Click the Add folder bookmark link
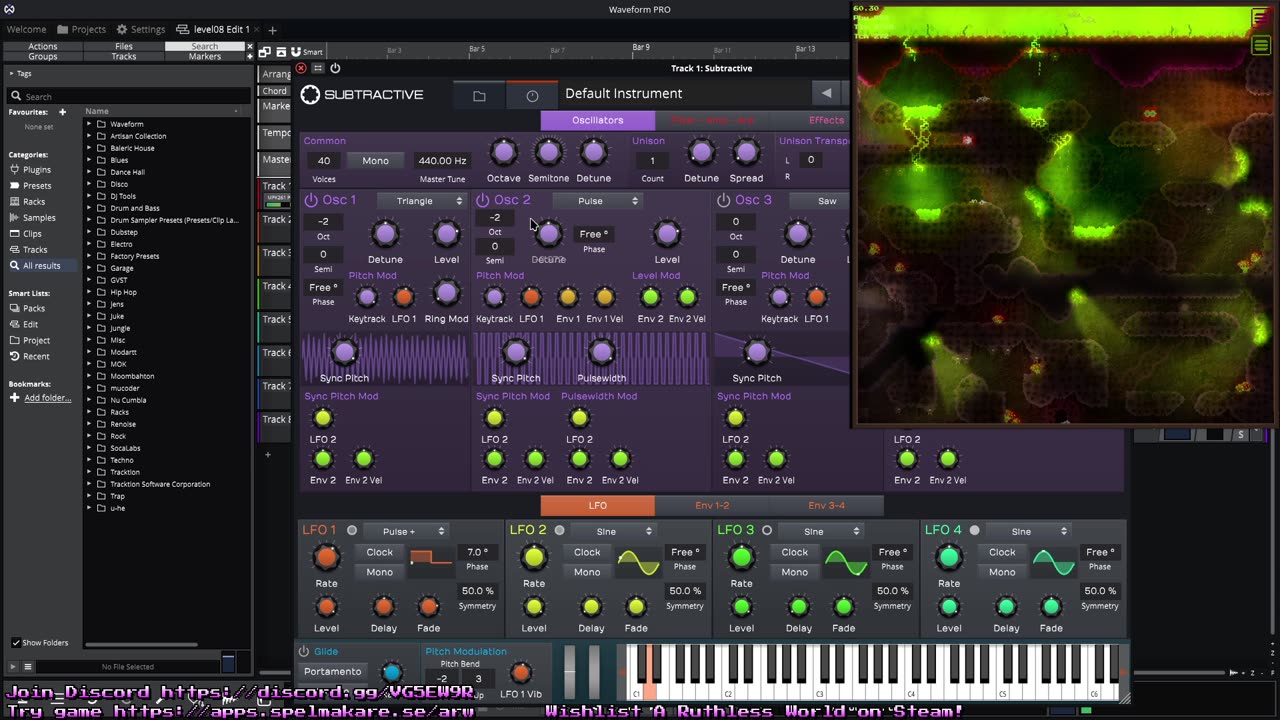Viewport: 1280px width, 720px height. 47,398
